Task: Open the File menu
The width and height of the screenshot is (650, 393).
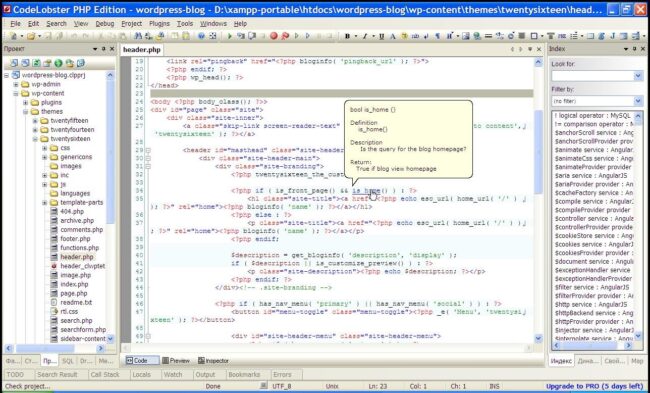Action: (15, 24)
